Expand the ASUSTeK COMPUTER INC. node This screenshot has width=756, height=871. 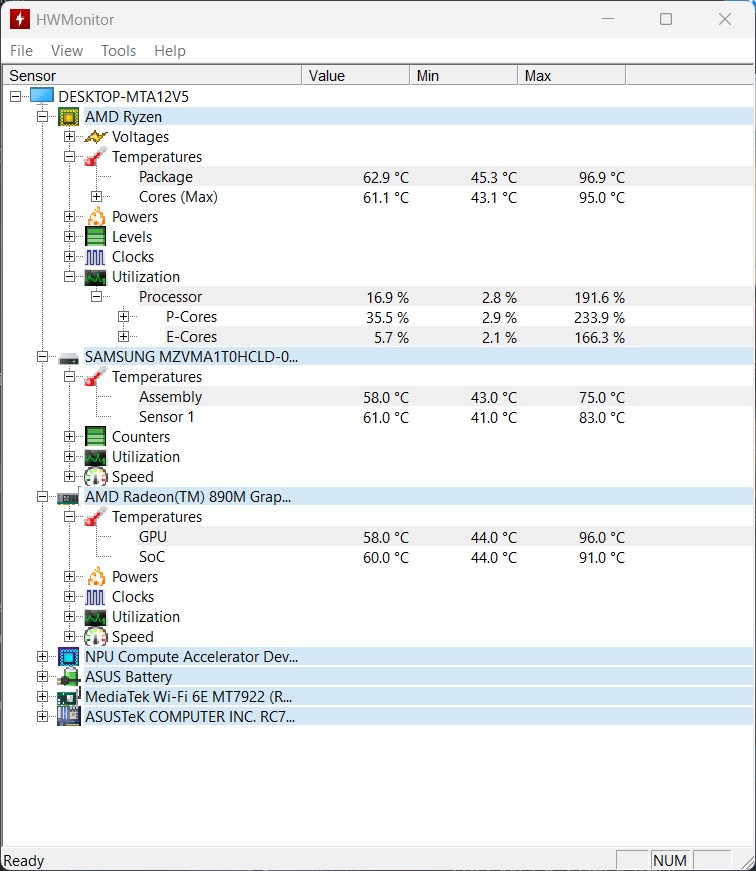42,717
